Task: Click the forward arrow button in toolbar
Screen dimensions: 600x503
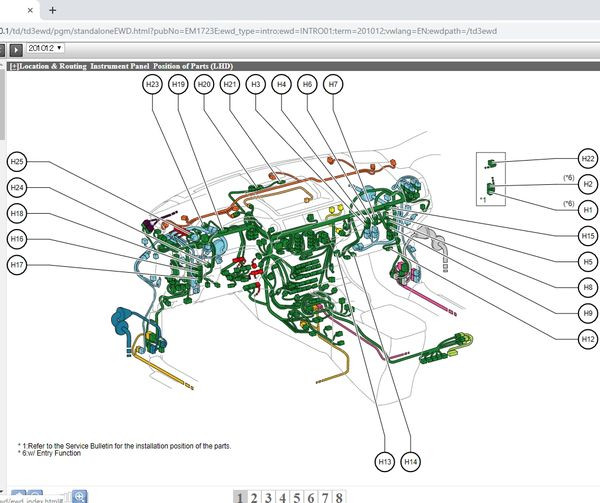Action: 16,48
